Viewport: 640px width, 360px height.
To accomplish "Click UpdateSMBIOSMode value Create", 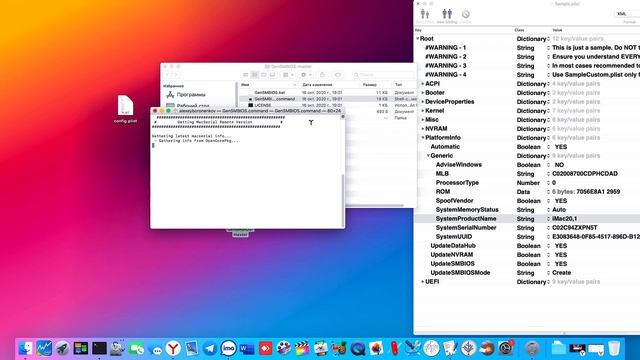I will (562, 273).
